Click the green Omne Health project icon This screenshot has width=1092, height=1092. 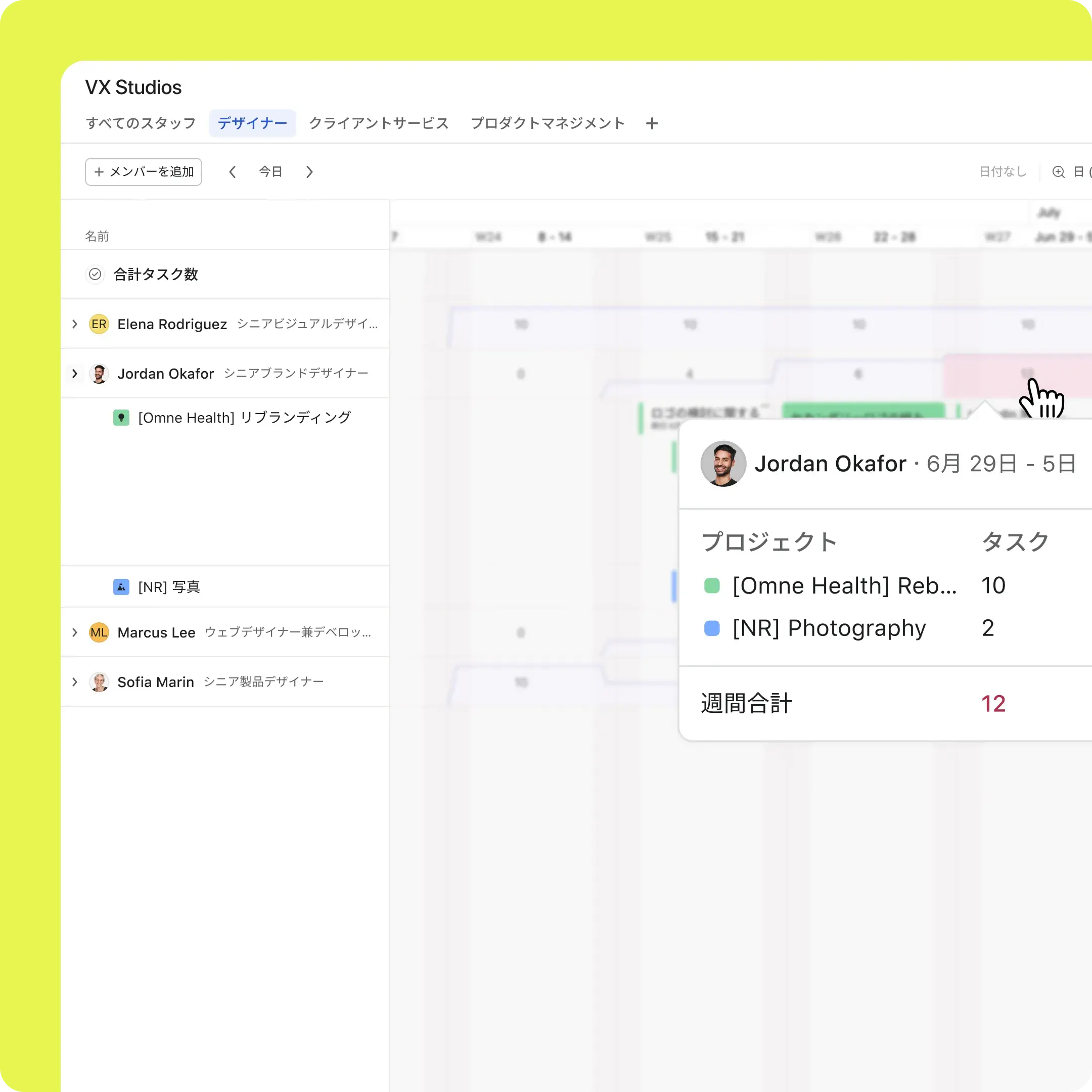click(121, 418)
